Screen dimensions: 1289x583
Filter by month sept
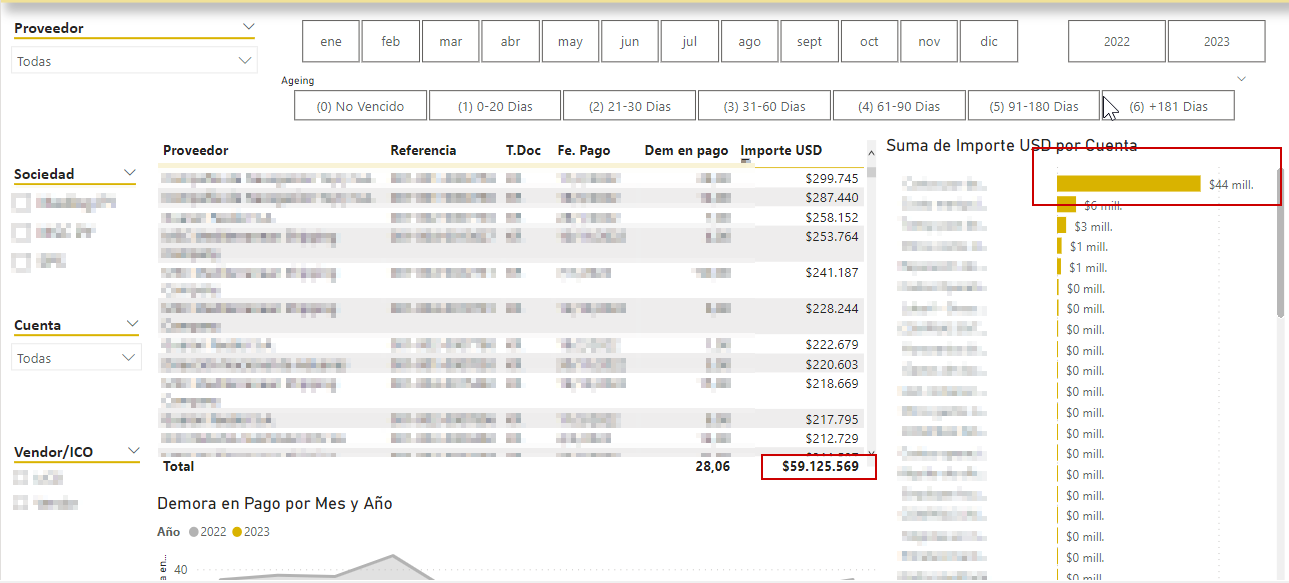pyautogui.click(x=810, y=41)
